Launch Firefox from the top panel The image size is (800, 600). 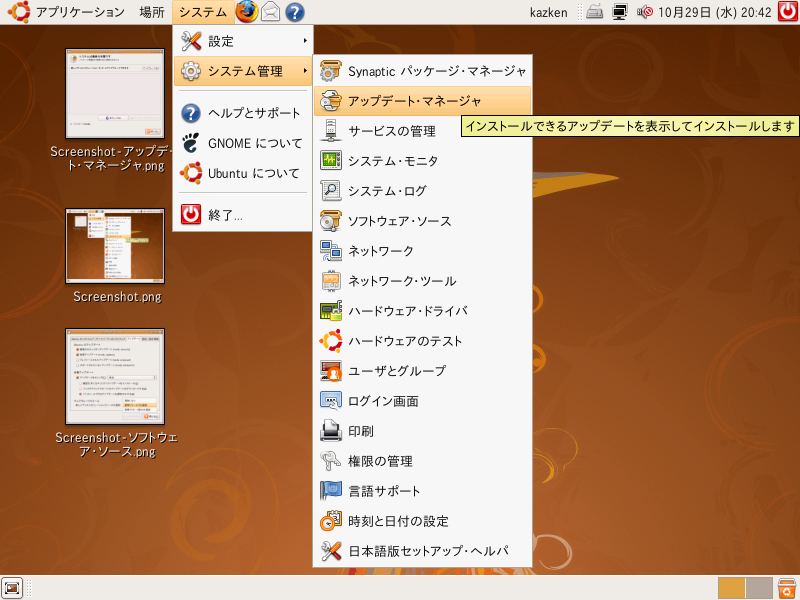tap(246, 12)
